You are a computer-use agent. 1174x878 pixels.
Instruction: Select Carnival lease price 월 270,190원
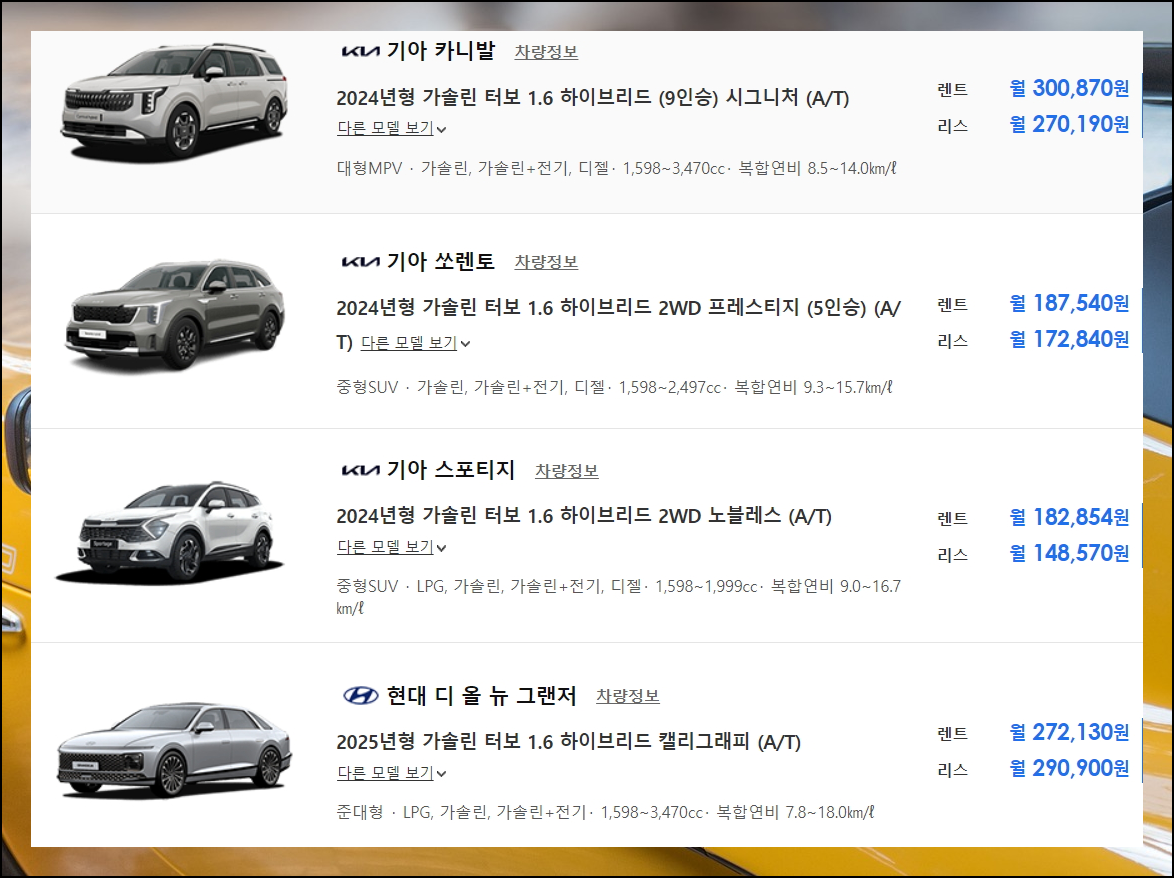(1069, 124)
